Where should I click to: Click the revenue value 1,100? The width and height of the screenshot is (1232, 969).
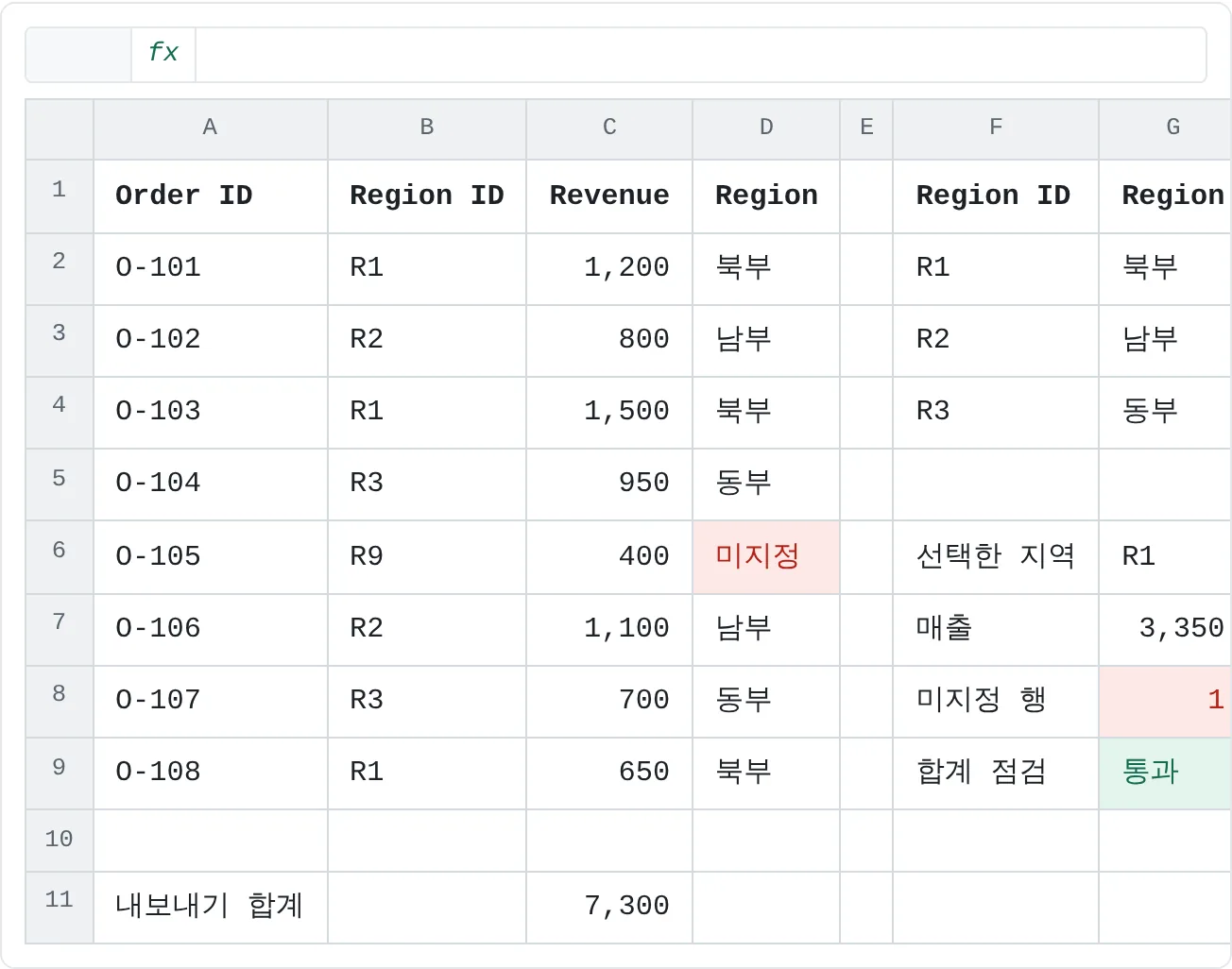[609, 630]
